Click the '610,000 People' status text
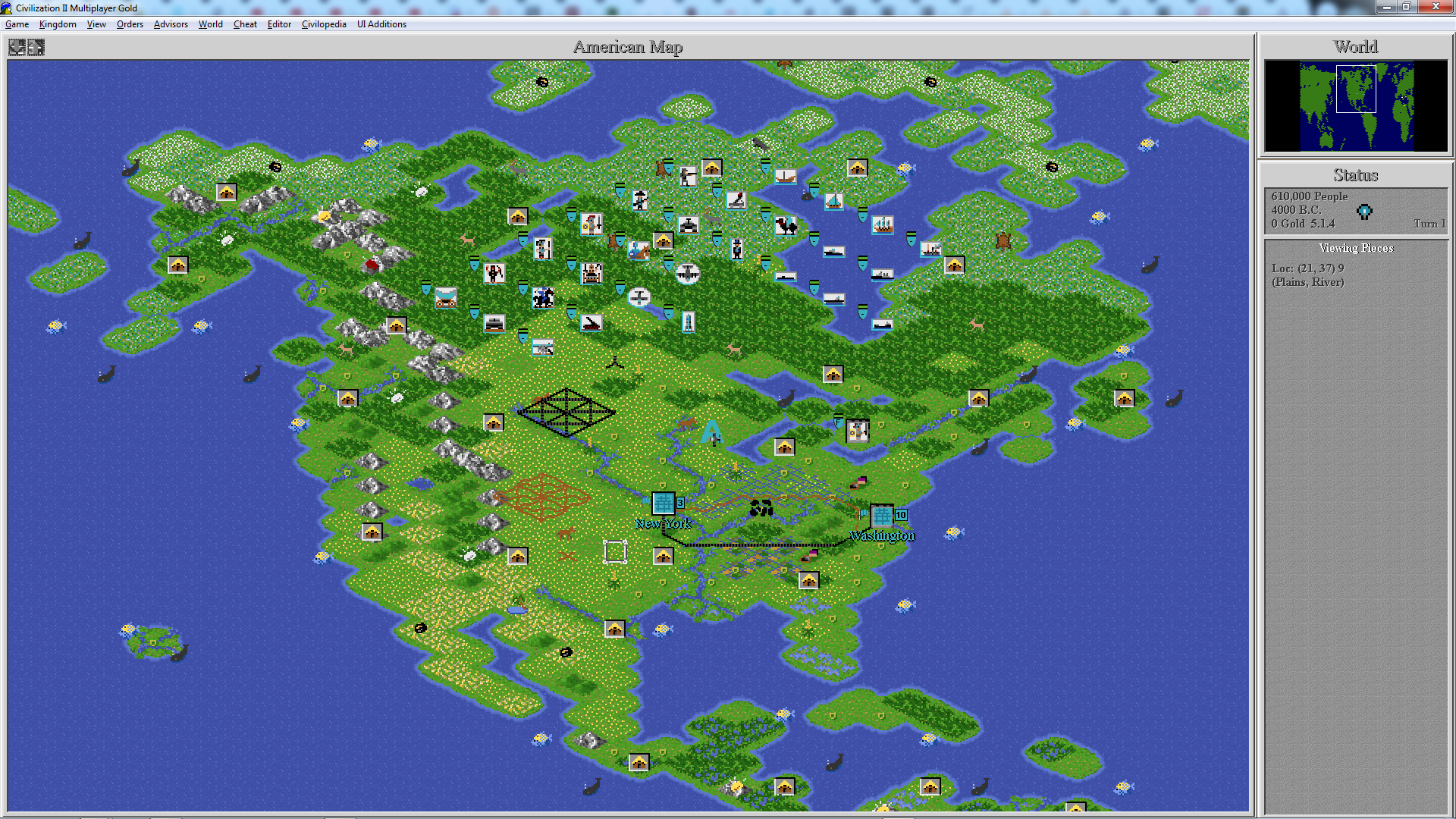Viewport: 1456px width, 819px height. click(1310, 196)
